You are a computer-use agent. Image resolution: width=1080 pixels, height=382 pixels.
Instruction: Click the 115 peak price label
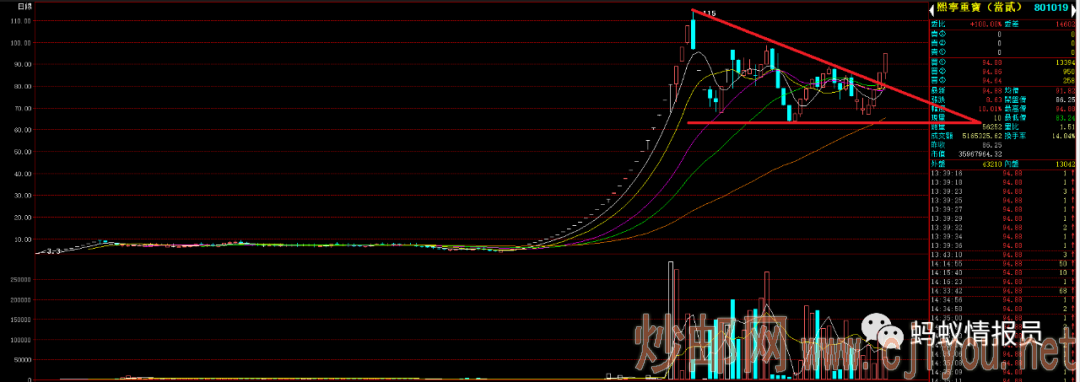[x=709, y=13]
